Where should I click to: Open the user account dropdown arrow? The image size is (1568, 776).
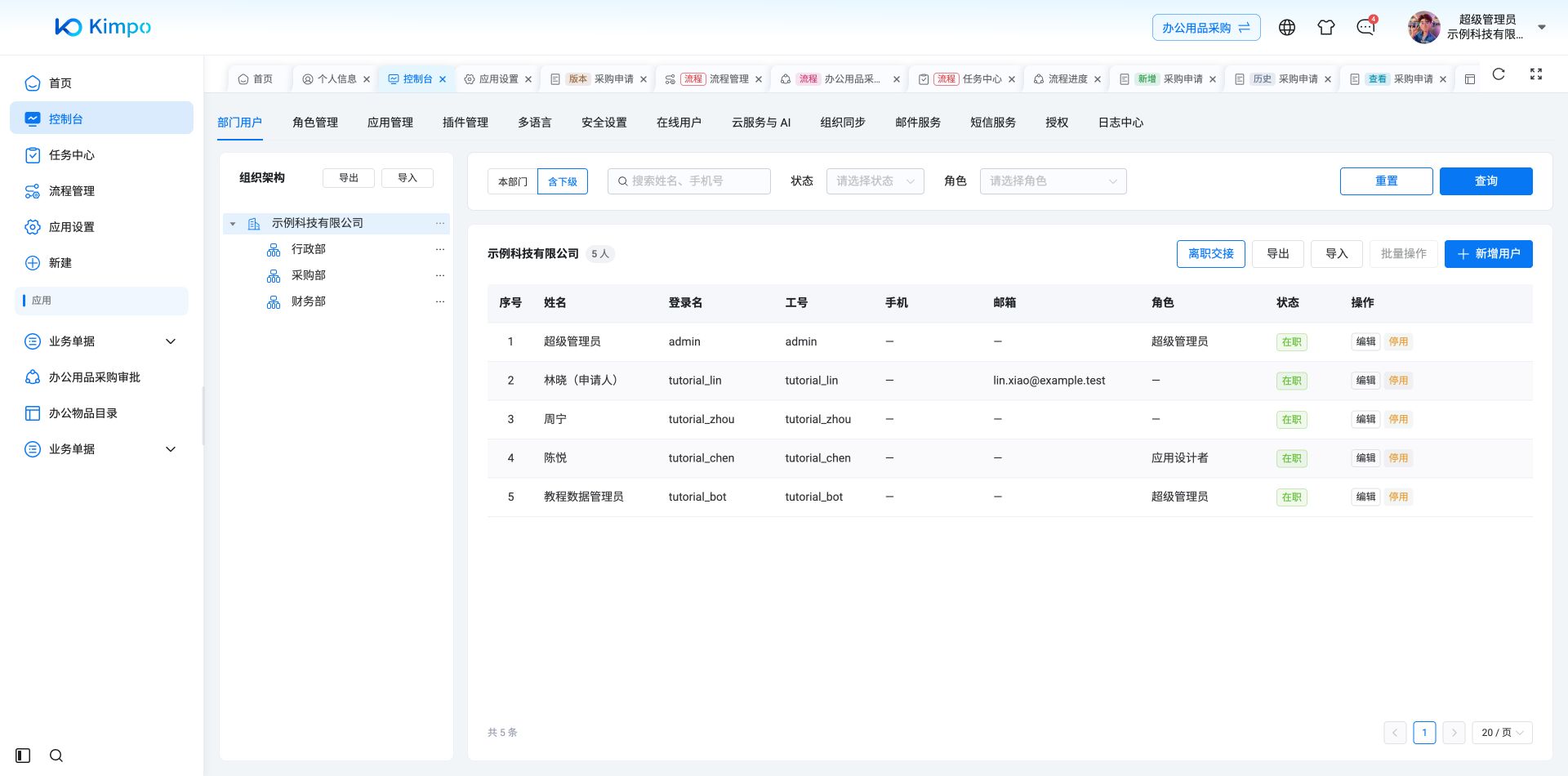click(x=1542, y=27)
